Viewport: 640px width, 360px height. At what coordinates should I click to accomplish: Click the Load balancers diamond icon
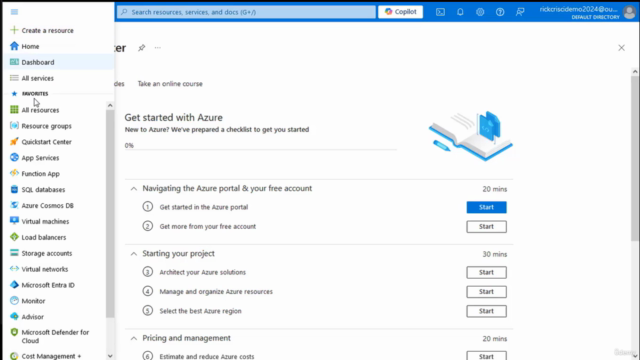point(14,237)
